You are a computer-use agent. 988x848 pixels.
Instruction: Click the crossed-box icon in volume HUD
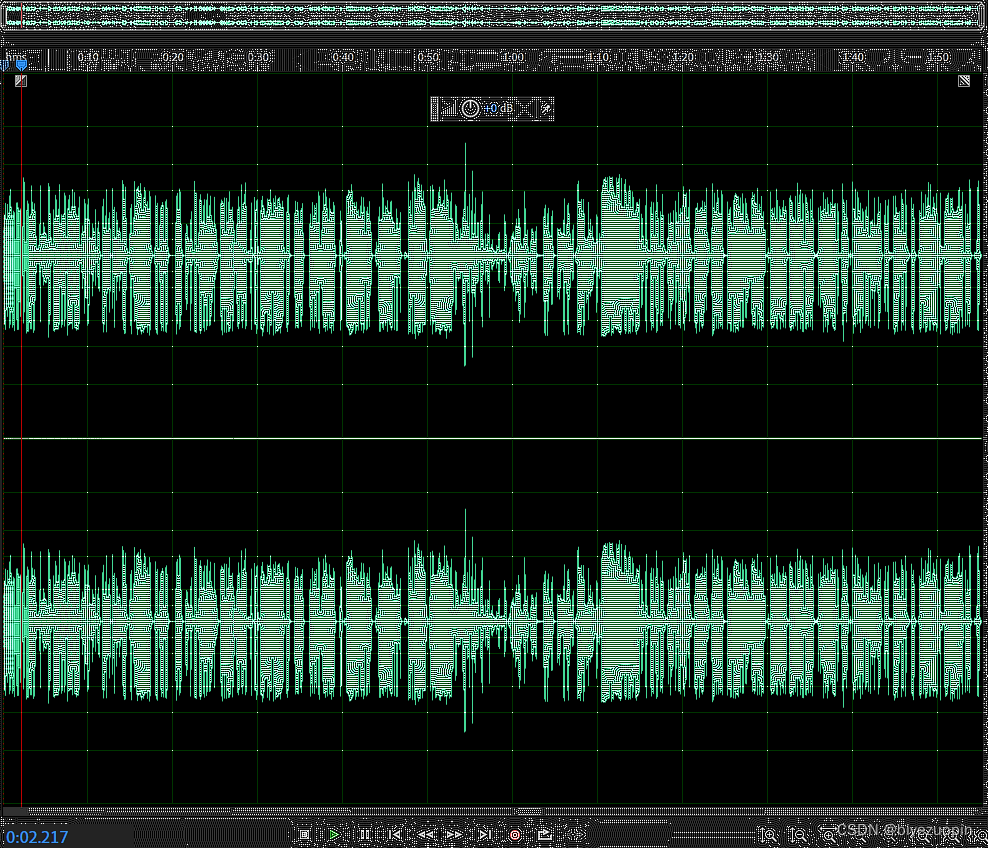coord(525,108)
